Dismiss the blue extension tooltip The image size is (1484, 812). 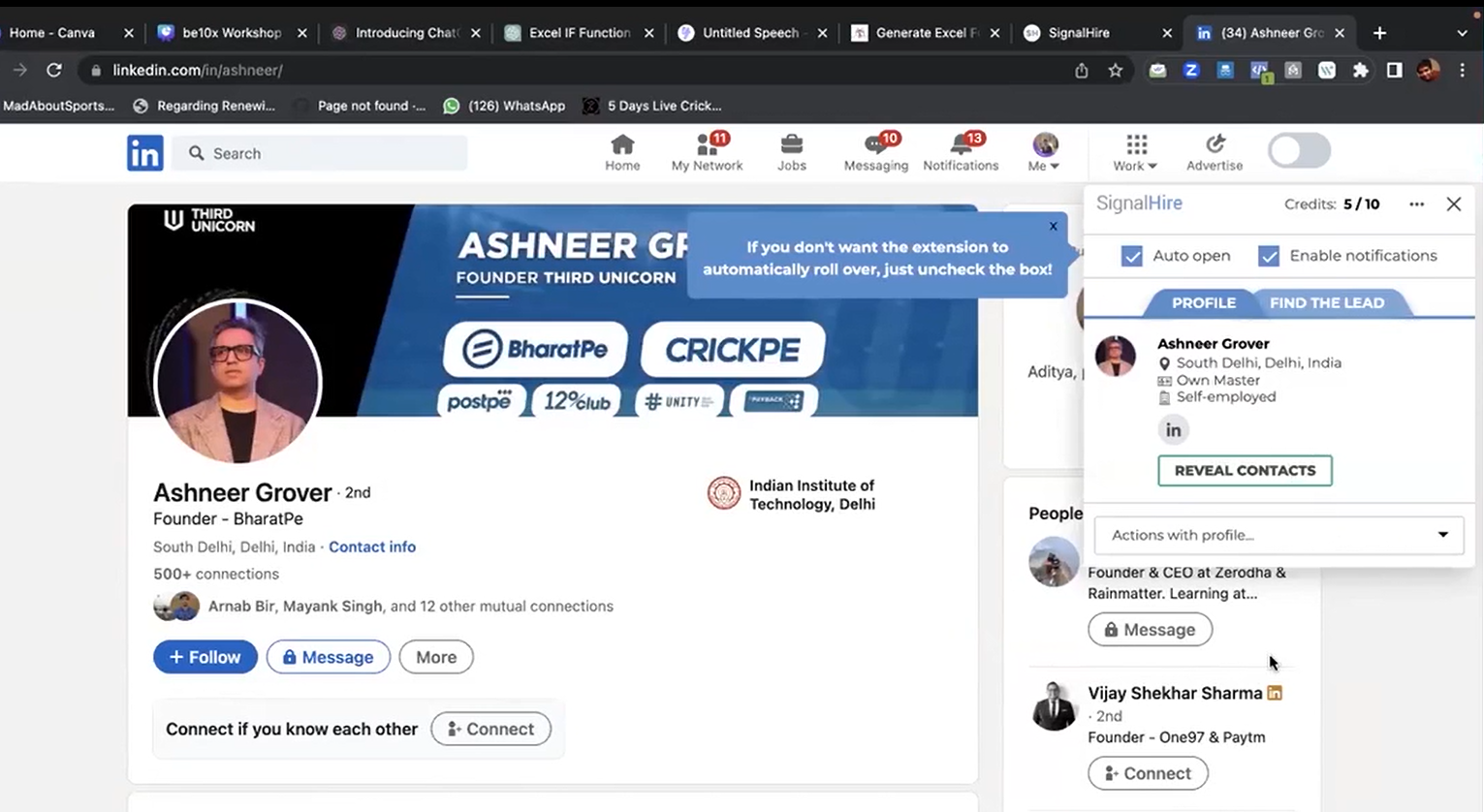point(1054,227)
